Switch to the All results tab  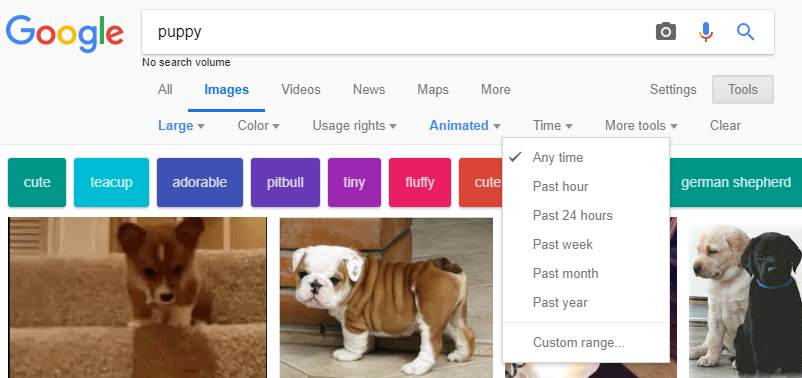point(165,90)
